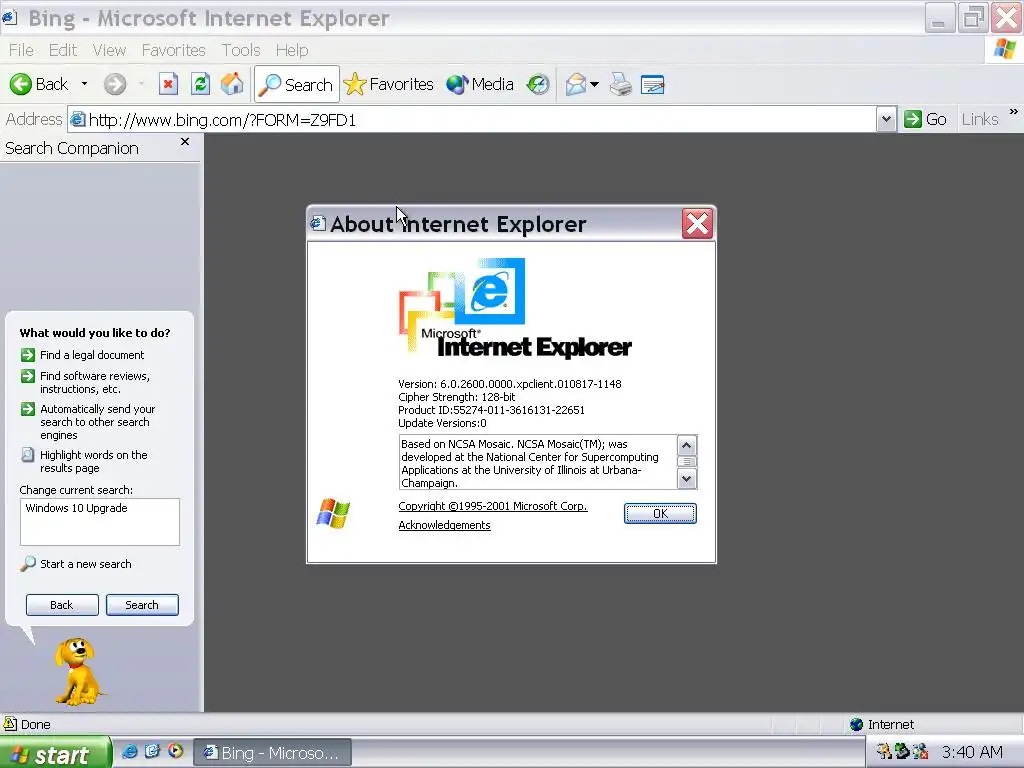Click the About dialog title bar icon
This screenshot has height=768, width=1024.
point(318,223)
